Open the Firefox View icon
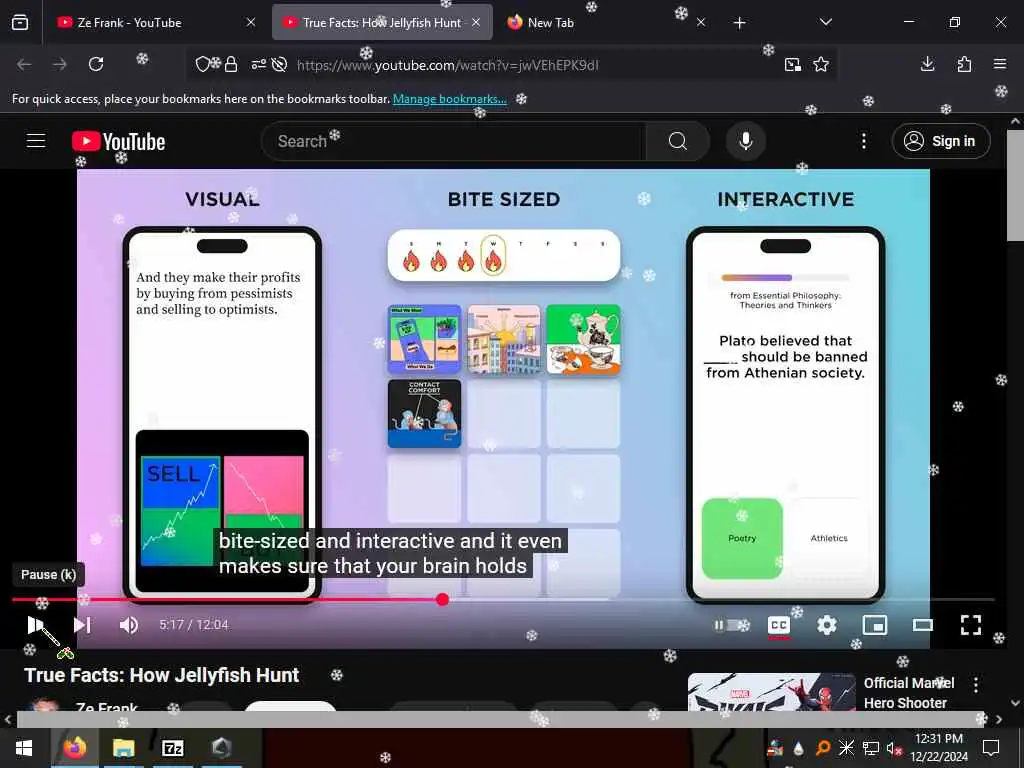 tap(20, 22)
